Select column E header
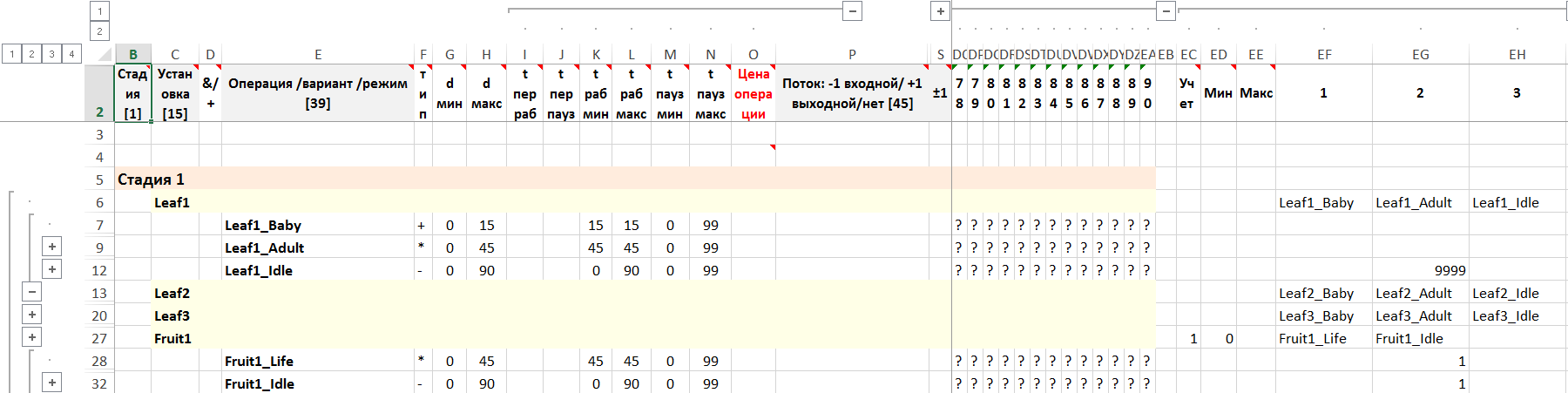This screenshot has height=393, width=1568. pyautogui.click(x=318, y=54)
